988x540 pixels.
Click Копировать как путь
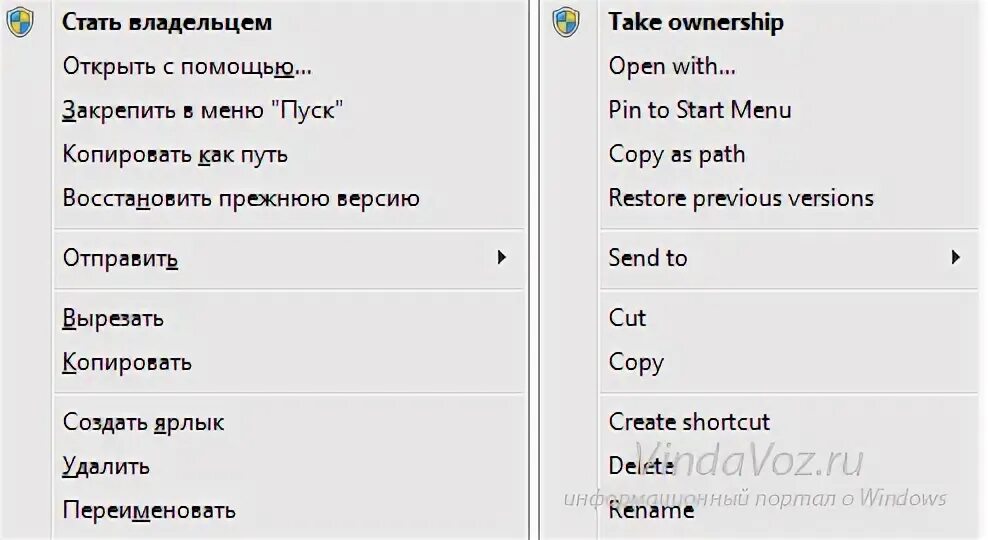click(175, 154)
